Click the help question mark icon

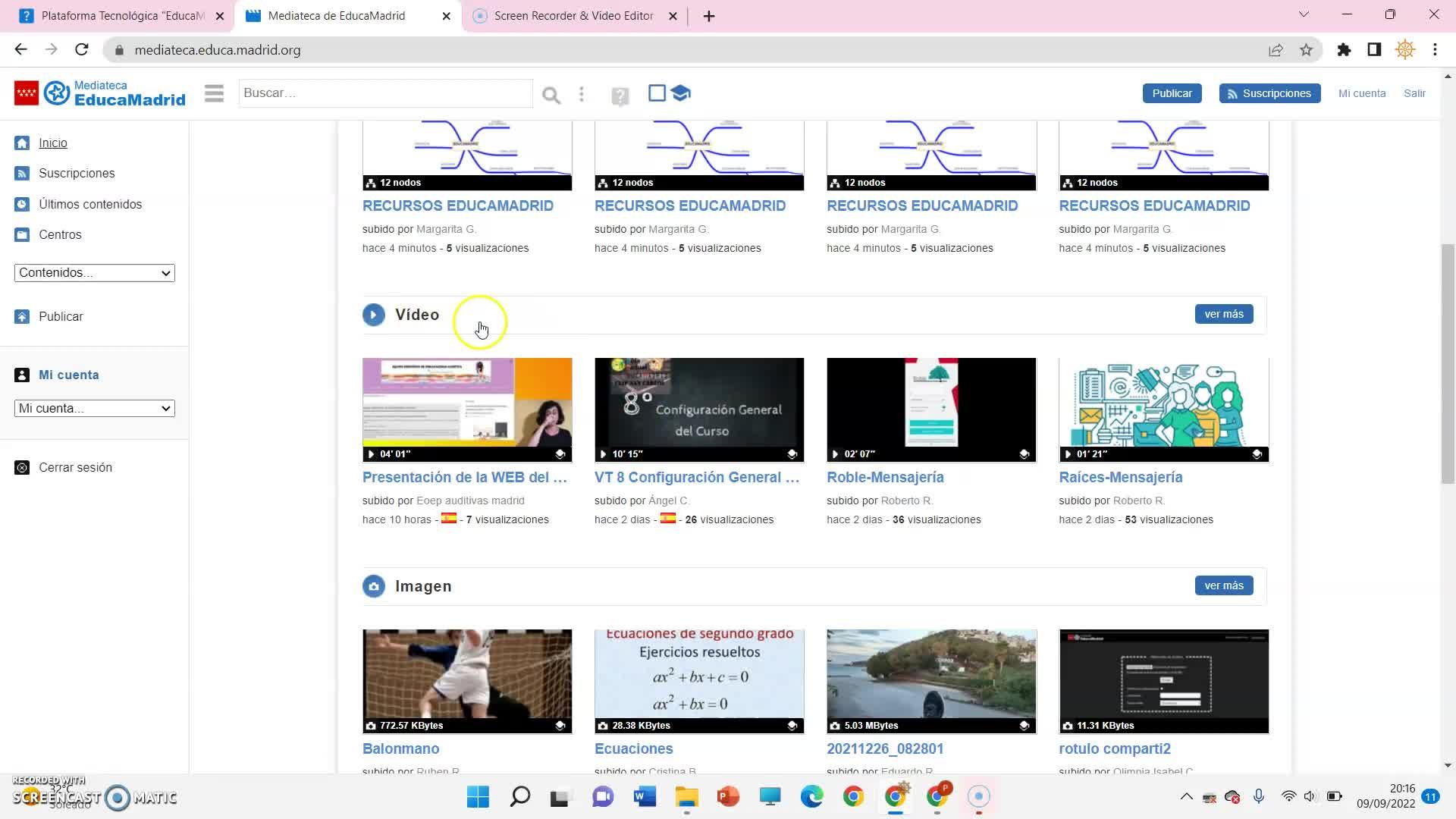coord(620,96)
